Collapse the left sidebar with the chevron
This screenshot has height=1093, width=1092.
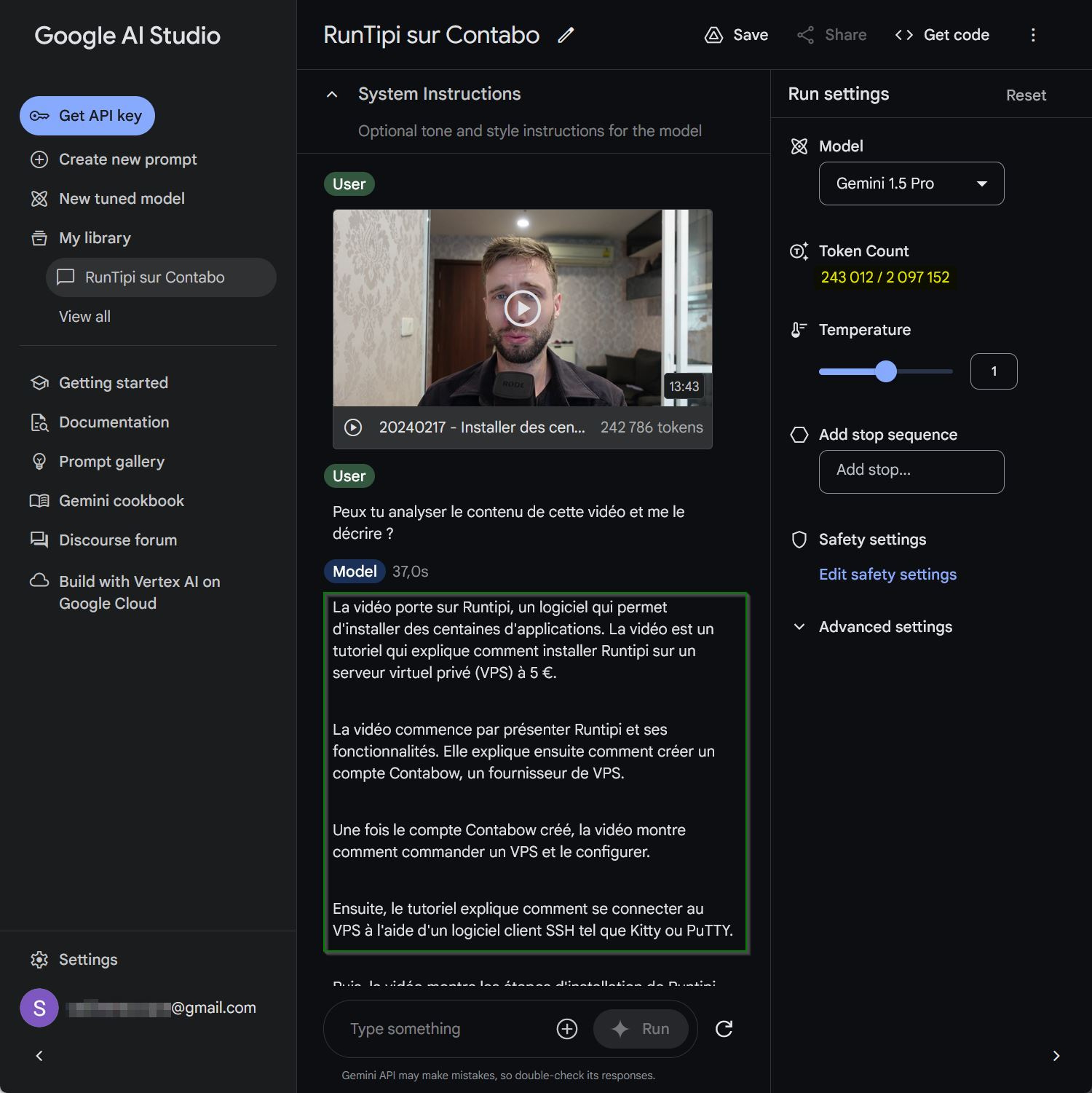click(x=39, y=1056)
